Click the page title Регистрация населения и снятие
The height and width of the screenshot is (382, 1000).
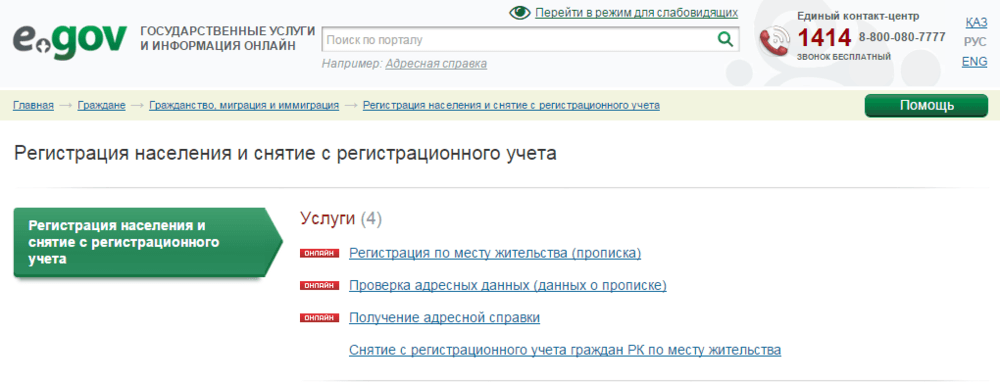284,154
